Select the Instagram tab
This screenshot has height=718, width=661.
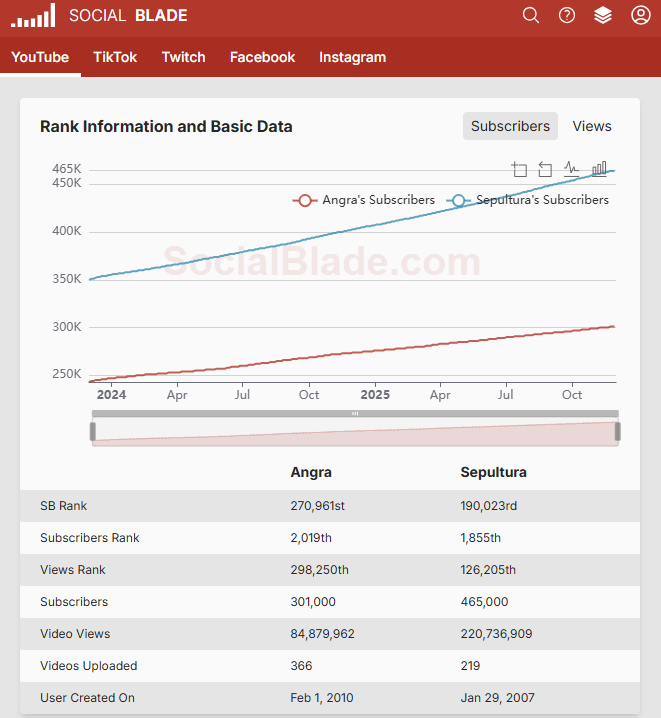pos(352,57)
